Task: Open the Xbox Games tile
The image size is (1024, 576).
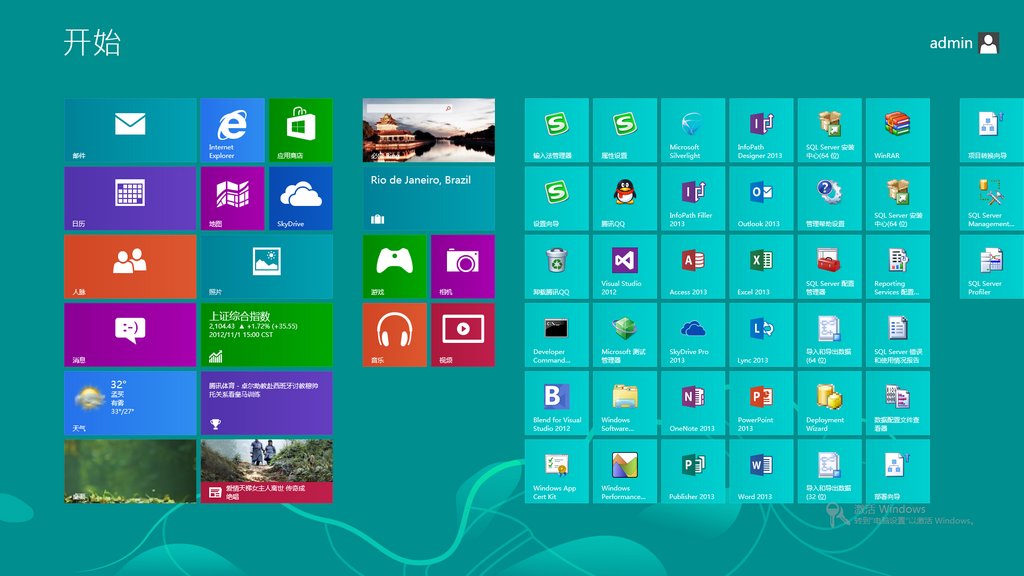Action: click(394, 266)
